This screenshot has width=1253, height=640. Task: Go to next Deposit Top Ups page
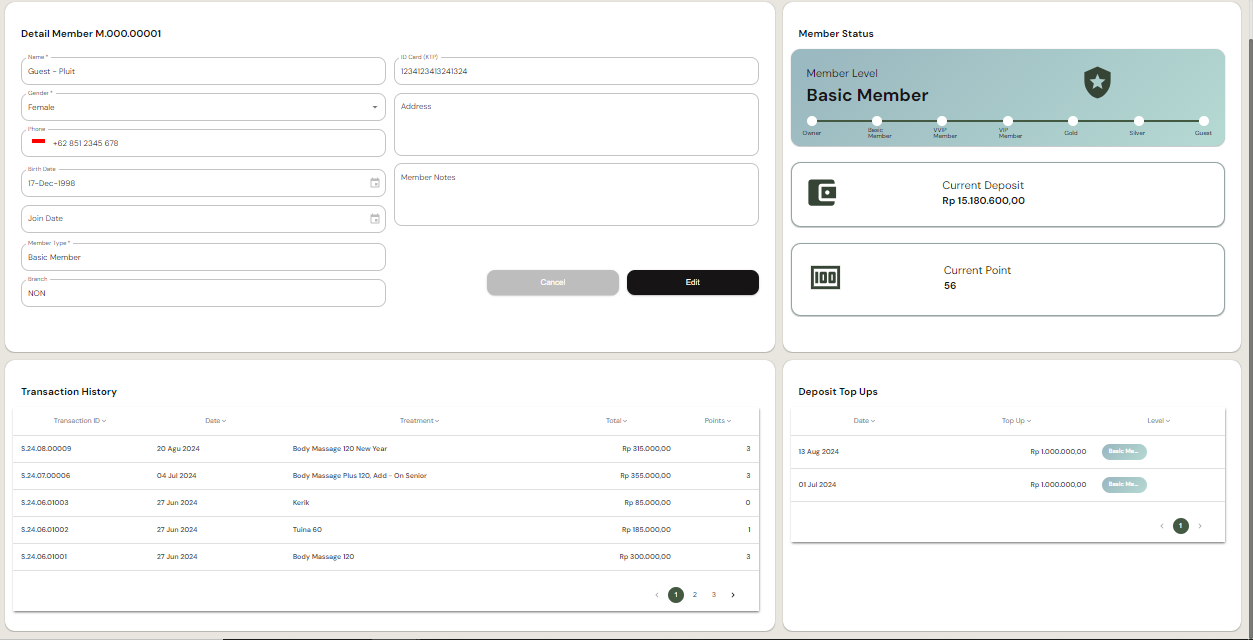pos(1200,526)
